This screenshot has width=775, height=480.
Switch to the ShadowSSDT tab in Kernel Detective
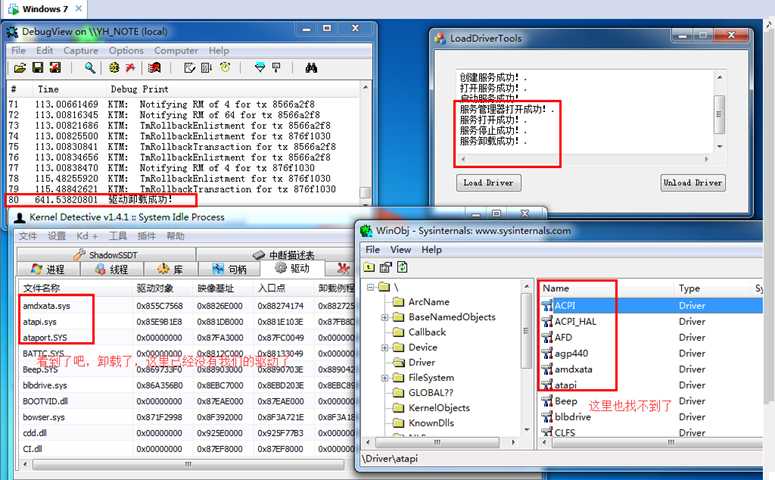coord(106,255)
